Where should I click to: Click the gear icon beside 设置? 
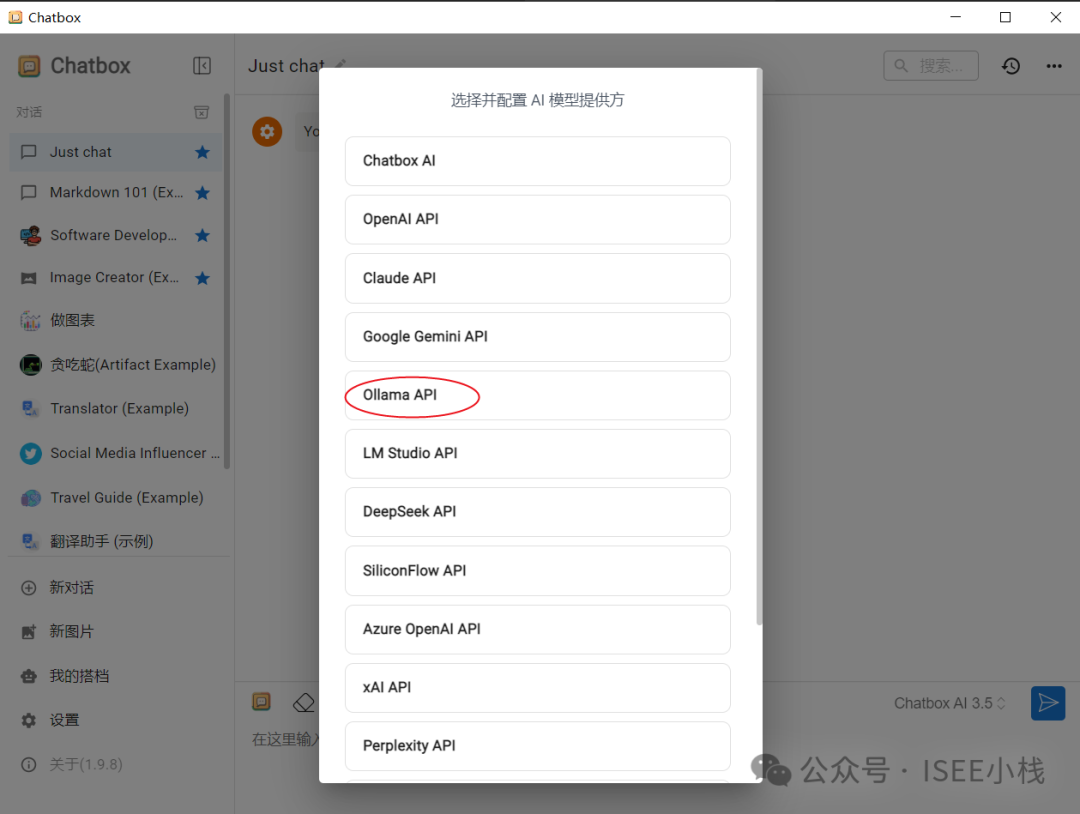[x=29, y=720]
